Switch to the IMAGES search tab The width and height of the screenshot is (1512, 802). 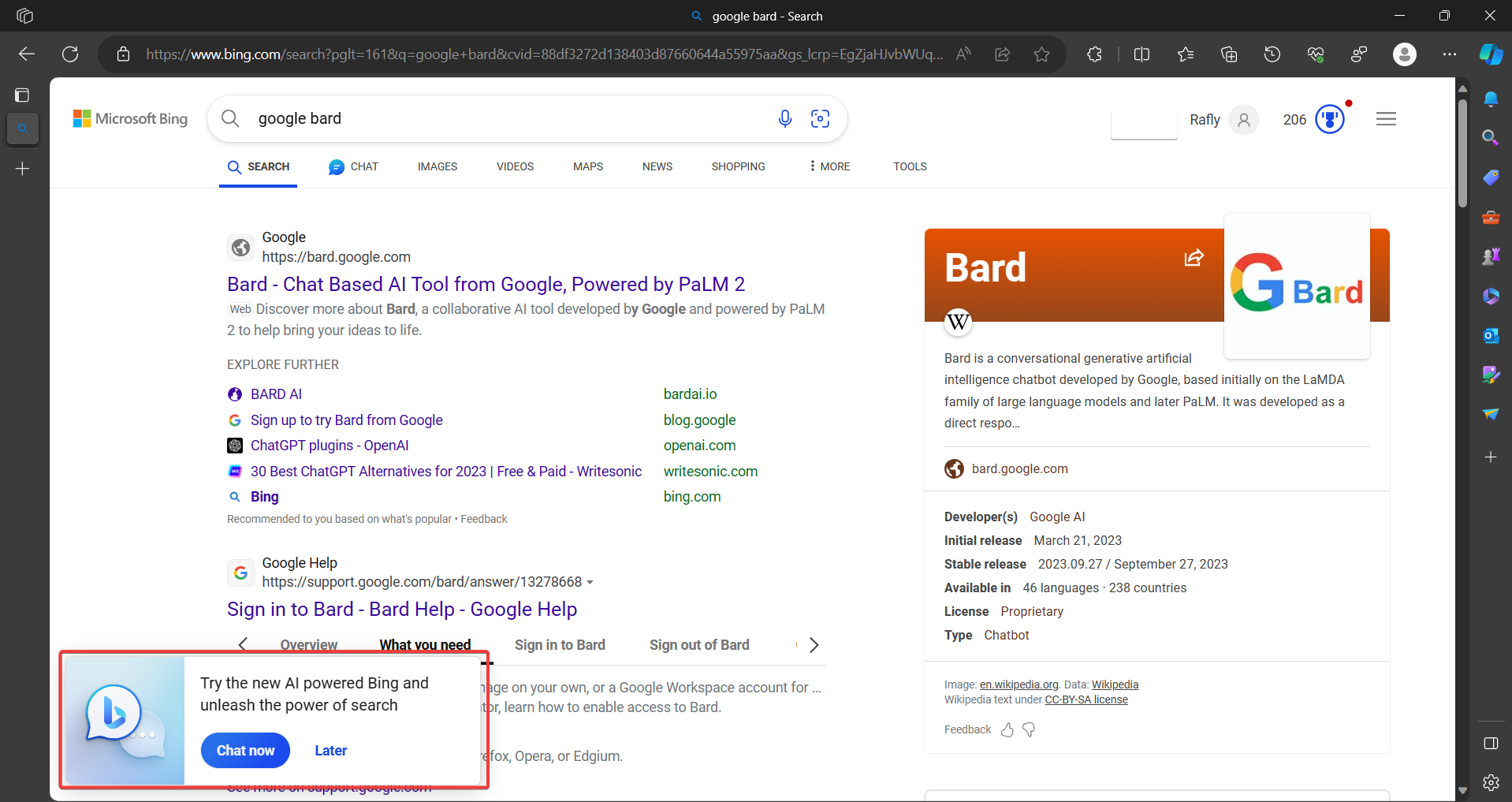pyautogui.click(x=437, y=166)
